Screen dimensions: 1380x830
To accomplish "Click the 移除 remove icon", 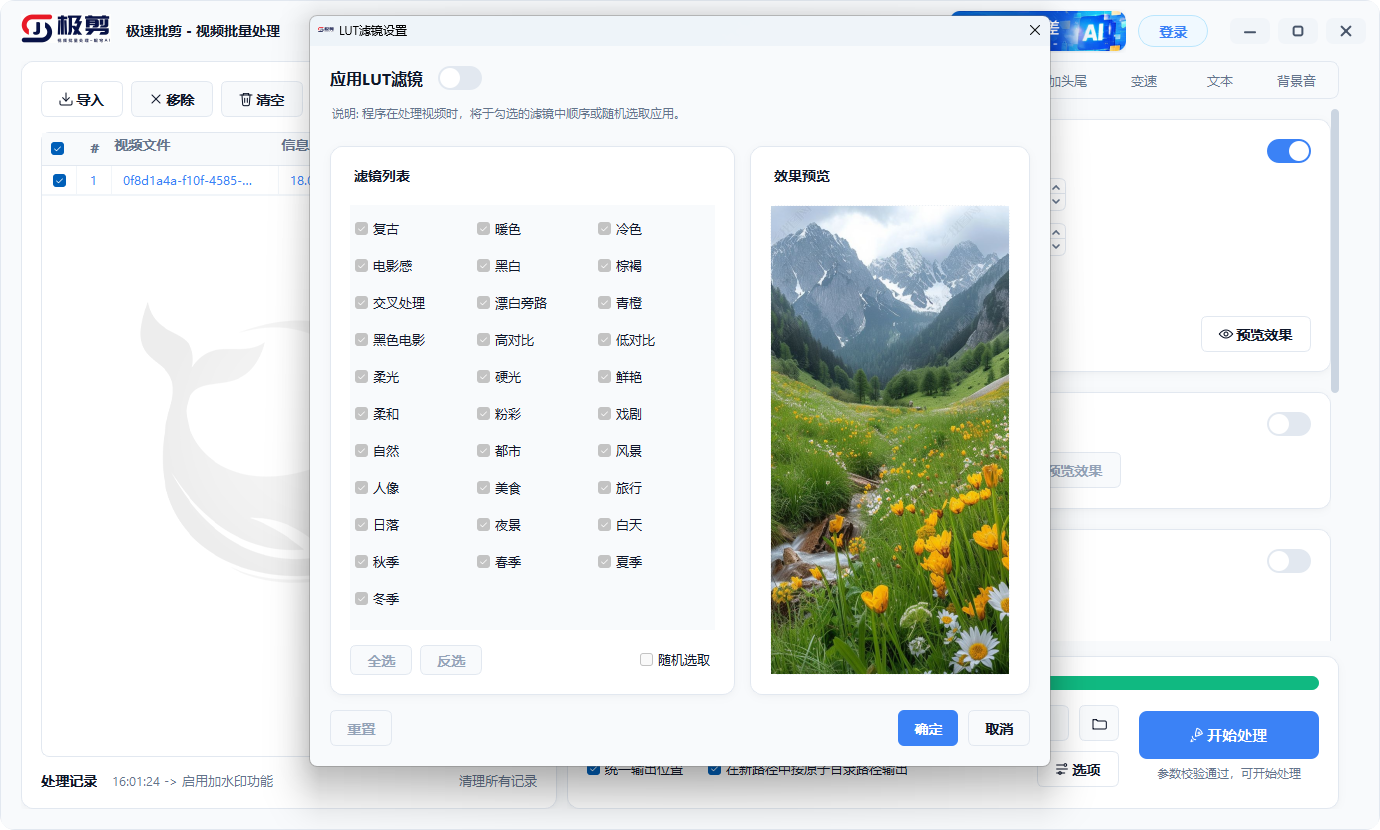I will click(x=155, y=99).
